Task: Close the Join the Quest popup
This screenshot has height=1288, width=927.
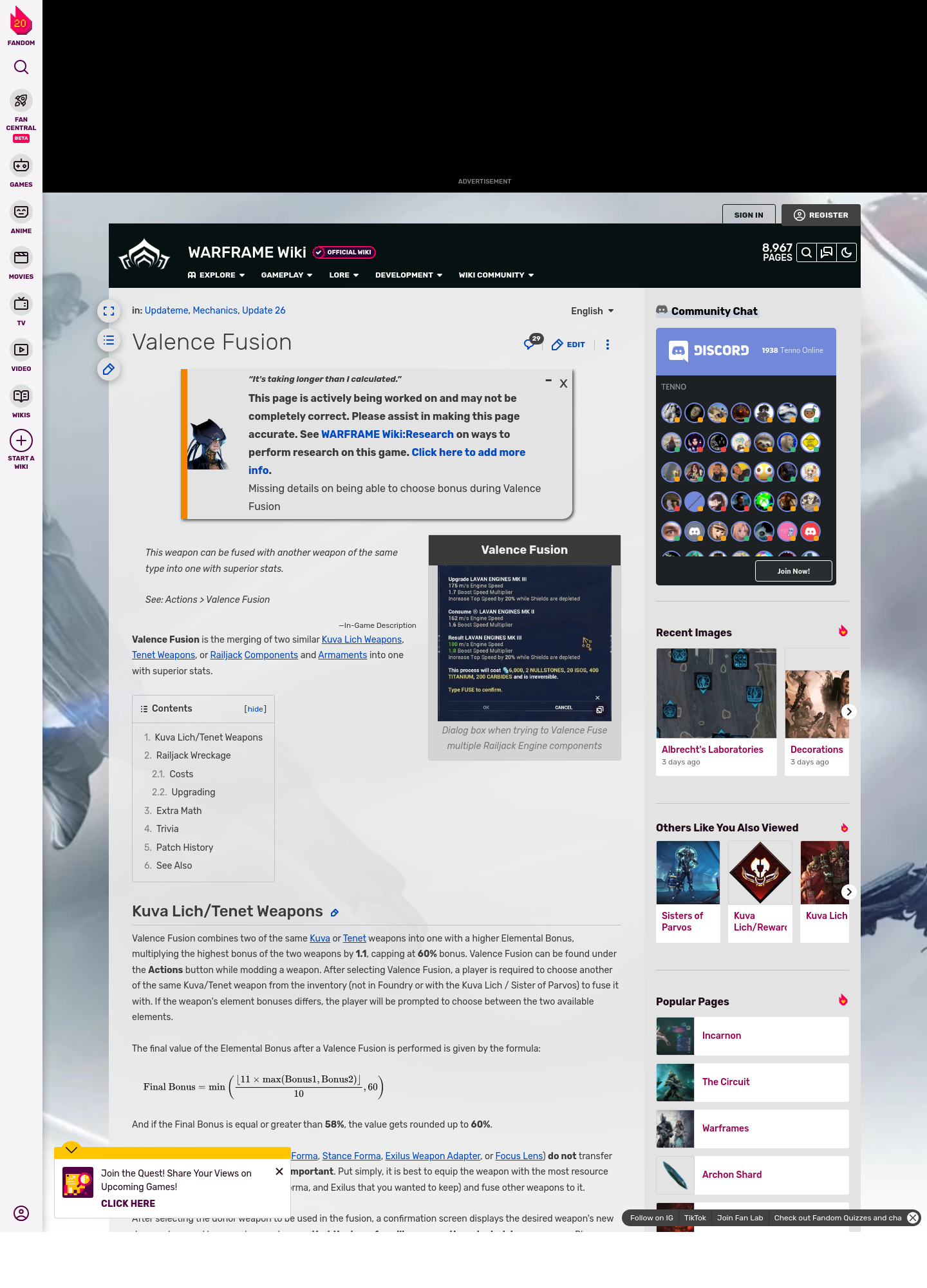Action: 279,1171
